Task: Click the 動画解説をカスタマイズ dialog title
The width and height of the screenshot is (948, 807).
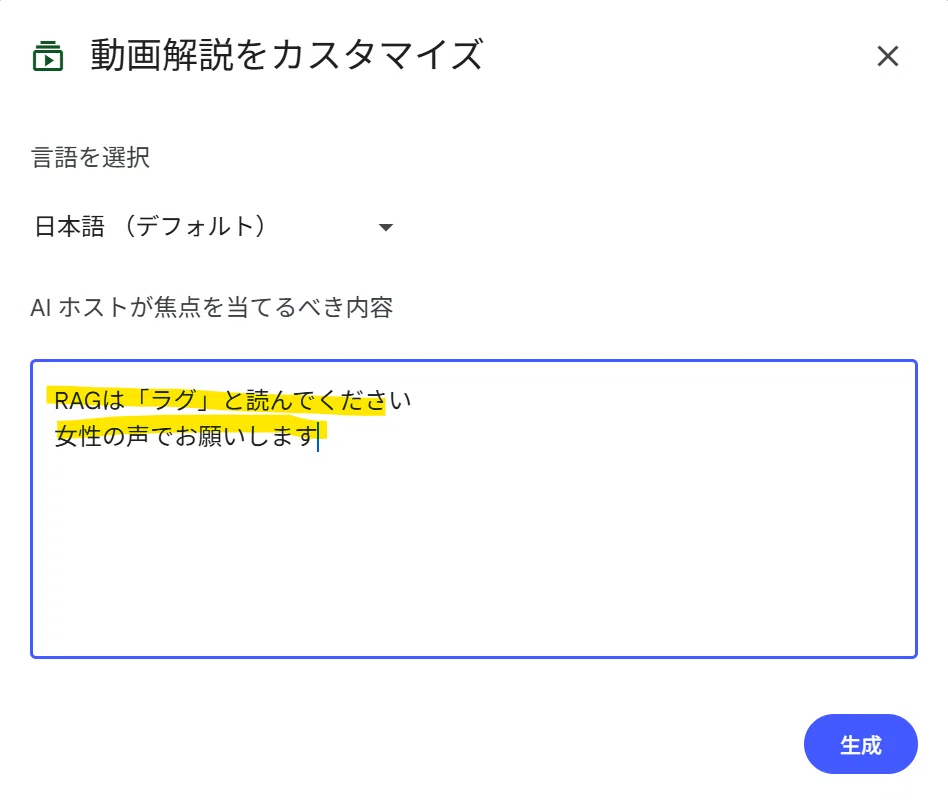Action: (x=287, y=55)
